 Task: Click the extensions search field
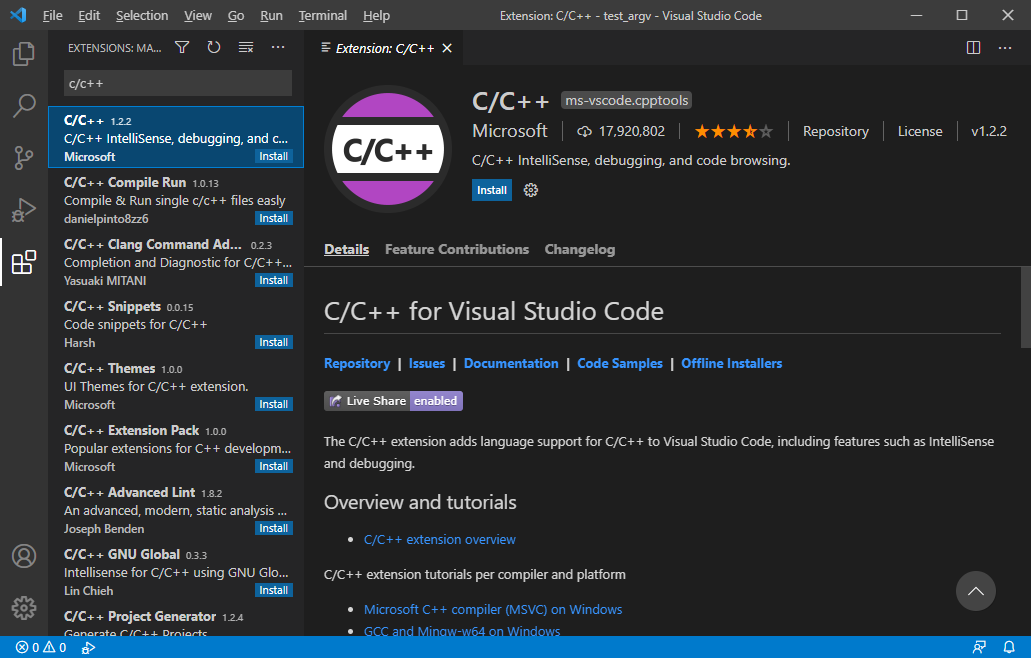point(178,83)
